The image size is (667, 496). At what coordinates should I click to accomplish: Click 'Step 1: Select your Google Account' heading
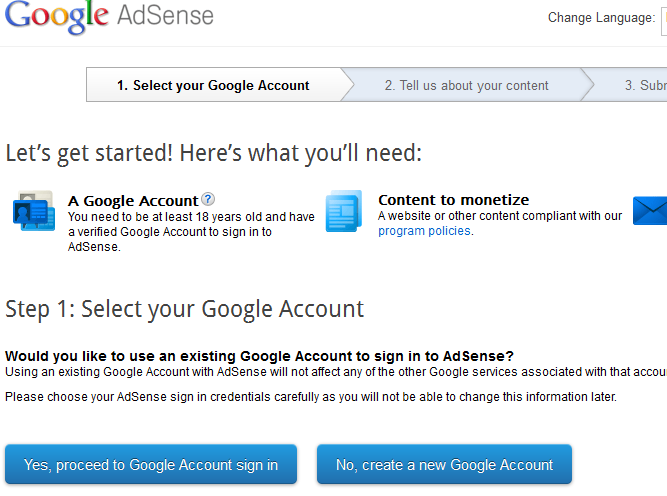click(x=184, y=308)
